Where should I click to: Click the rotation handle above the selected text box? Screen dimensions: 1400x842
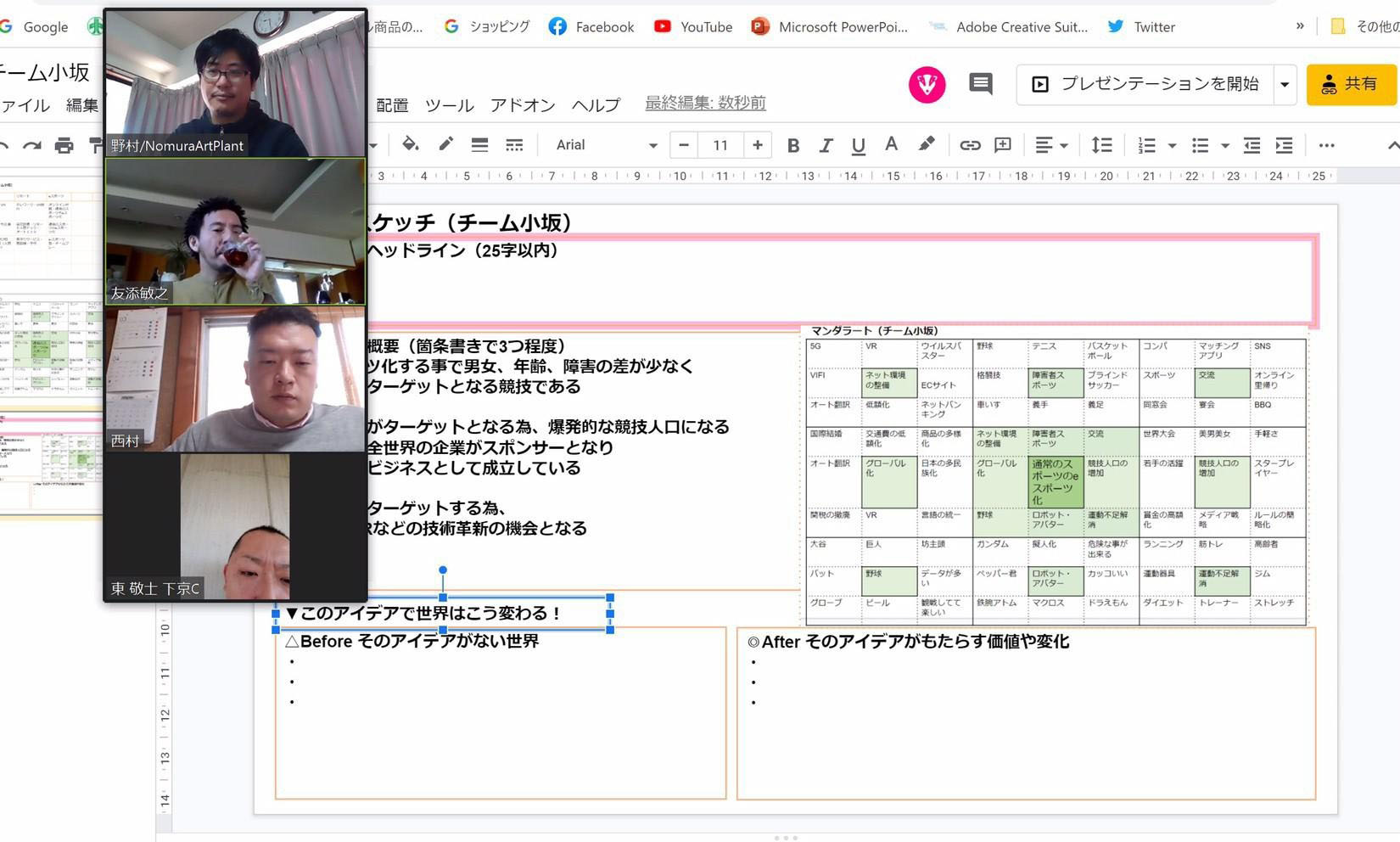pyautogui.click(x=443, y=570)
